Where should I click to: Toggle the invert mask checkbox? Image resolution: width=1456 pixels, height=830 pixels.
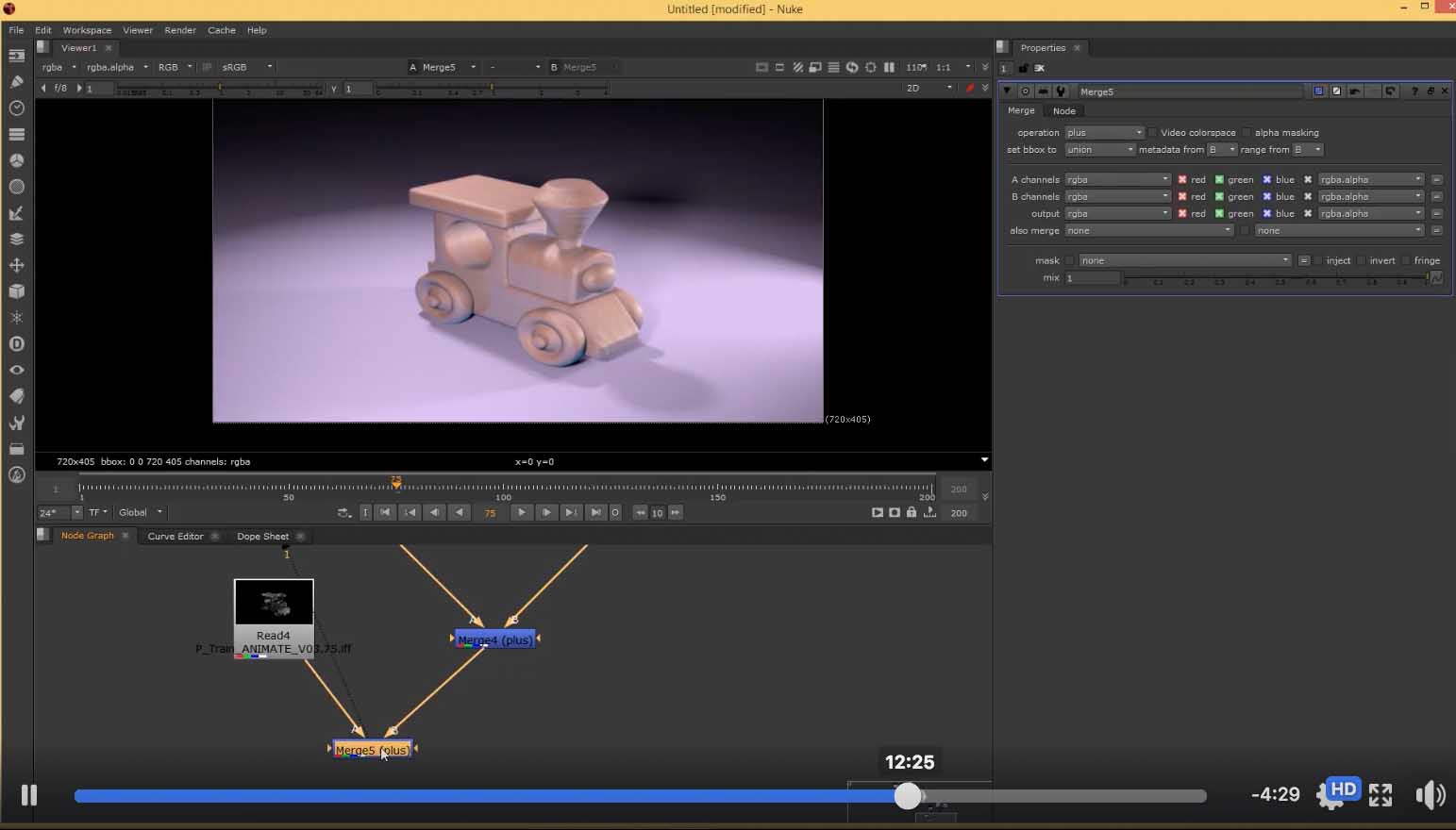point(1362,261)
